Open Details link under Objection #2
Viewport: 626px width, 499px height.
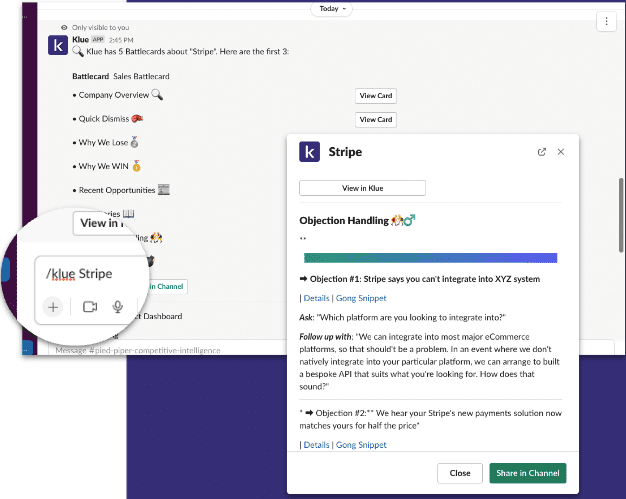point(317,444)
